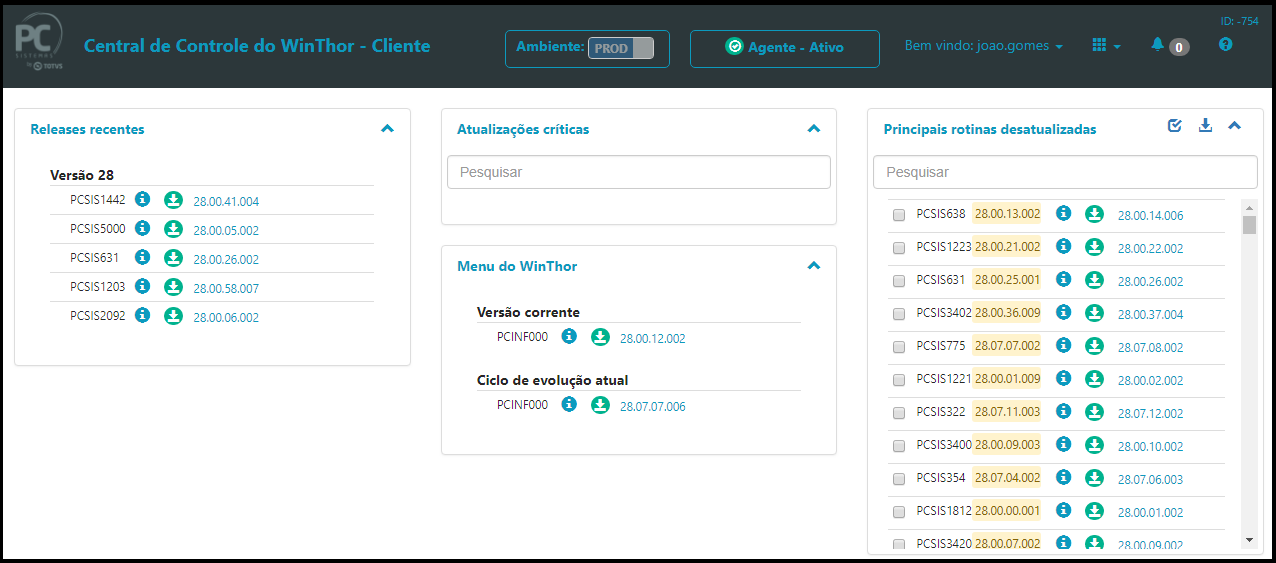Collapse the Atualizações críticas panel
The width and height of the screenshot is (1276, 563).
(814, 128)
